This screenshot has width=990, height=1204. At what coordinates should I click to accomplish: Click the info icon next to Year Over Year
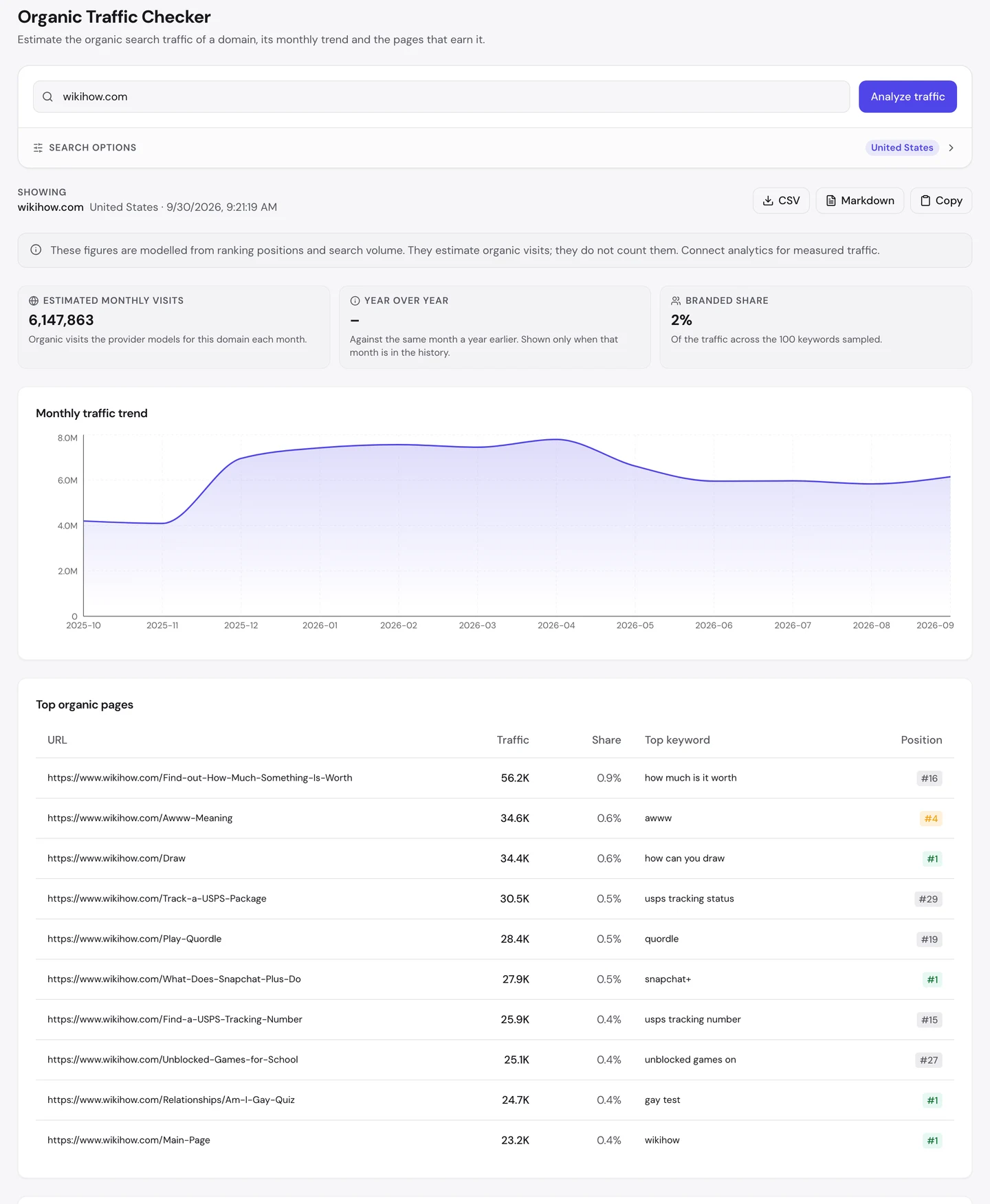(x=355, y=301)
